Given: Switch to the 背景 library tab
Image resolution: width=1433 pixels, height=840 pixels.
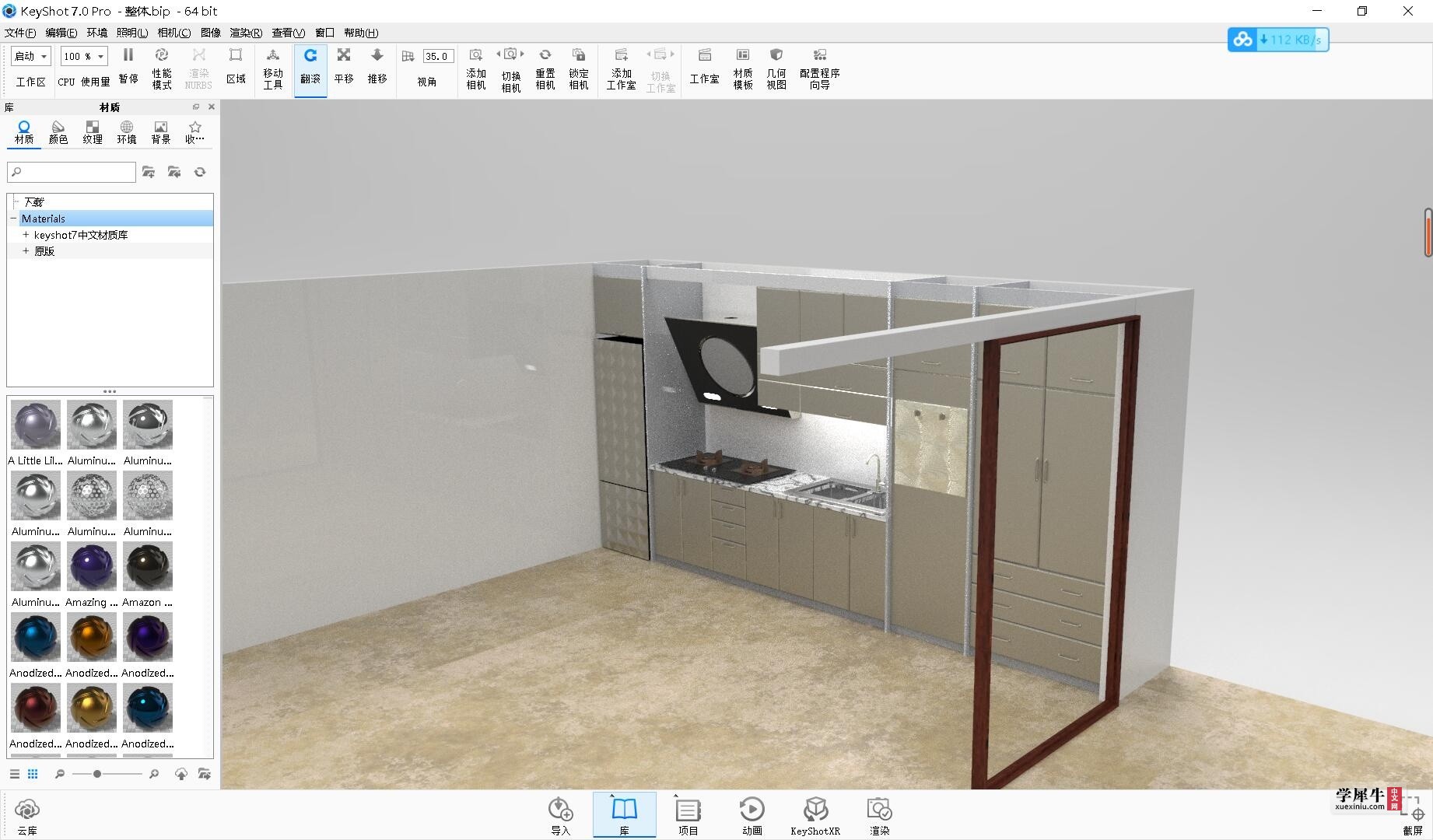Looking at the screenshot, I should (x=161, y=132).
